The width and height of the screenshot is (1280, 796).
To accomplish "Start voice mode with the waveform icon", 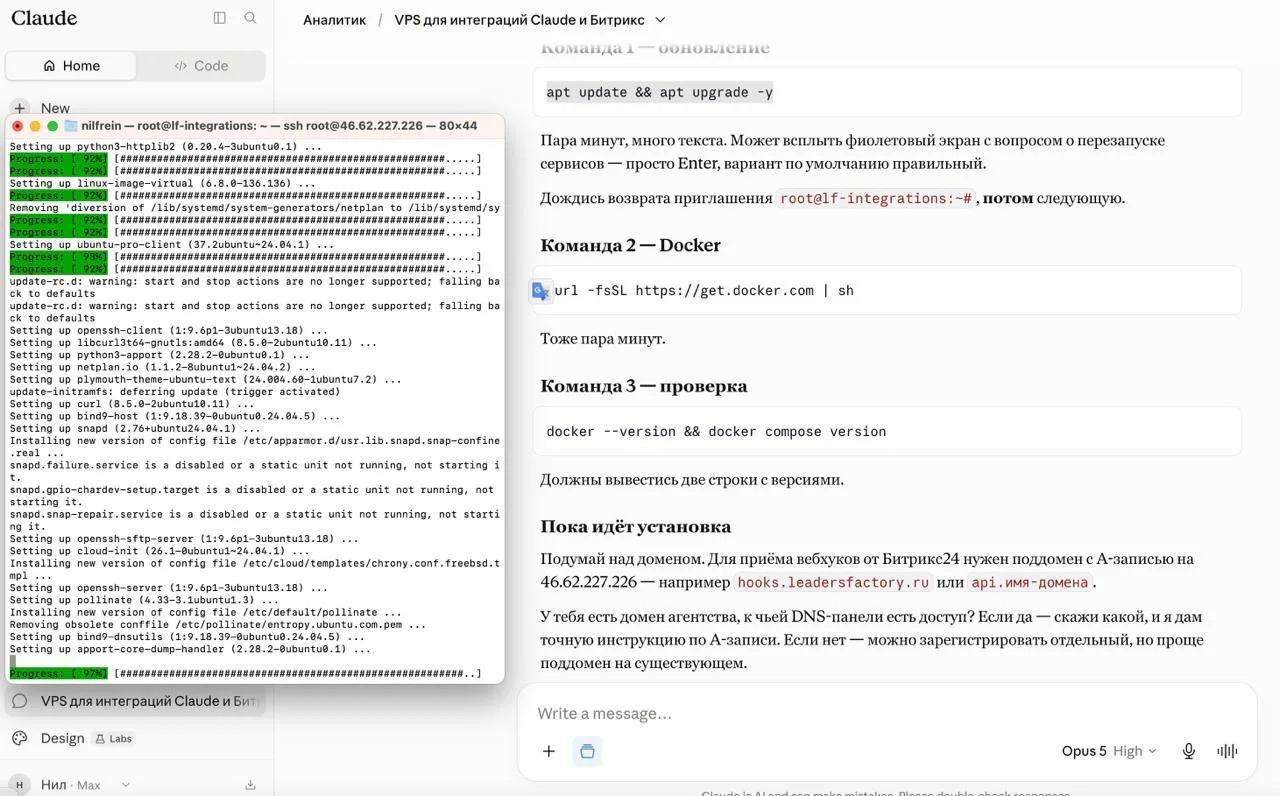I will (1227, 751).
